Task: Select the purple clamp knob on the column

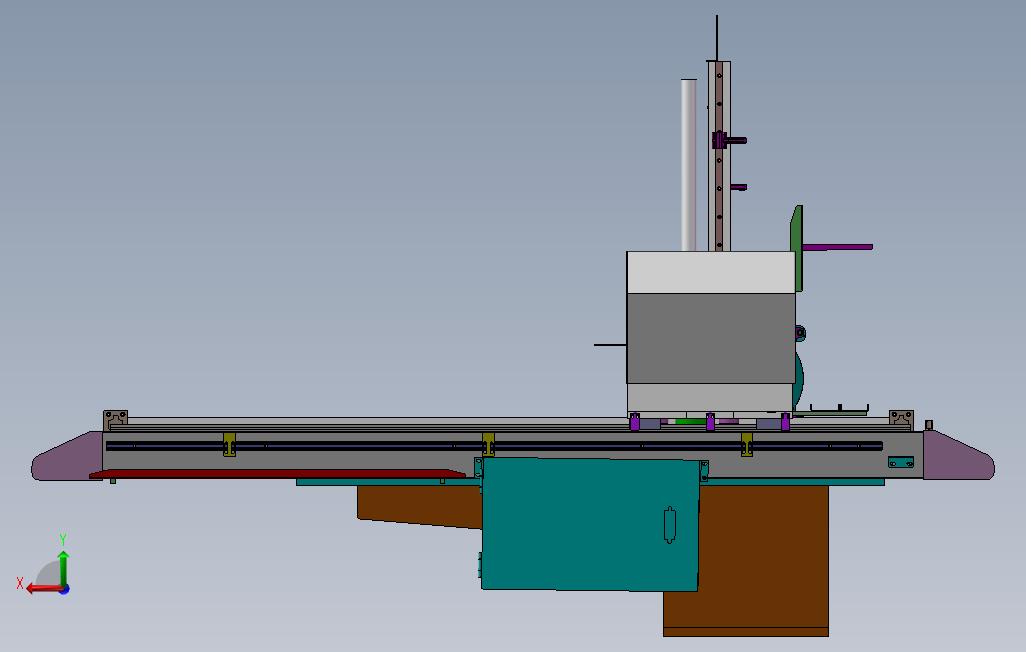Action: [728, 140]
